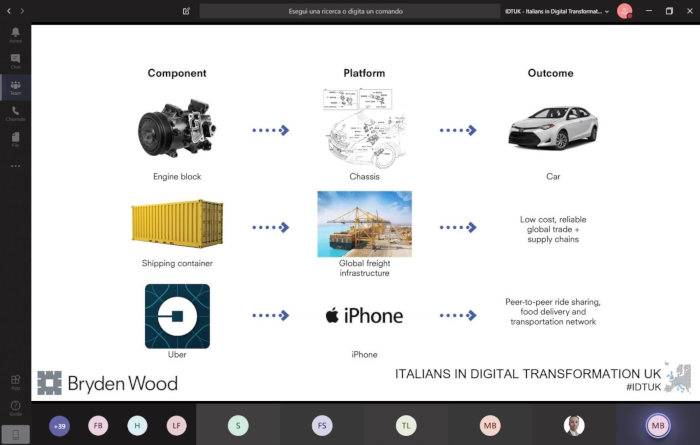Show the +39 additional participants
The height and width of the screenshot is (445, 700).
click(x=59, y=426)
